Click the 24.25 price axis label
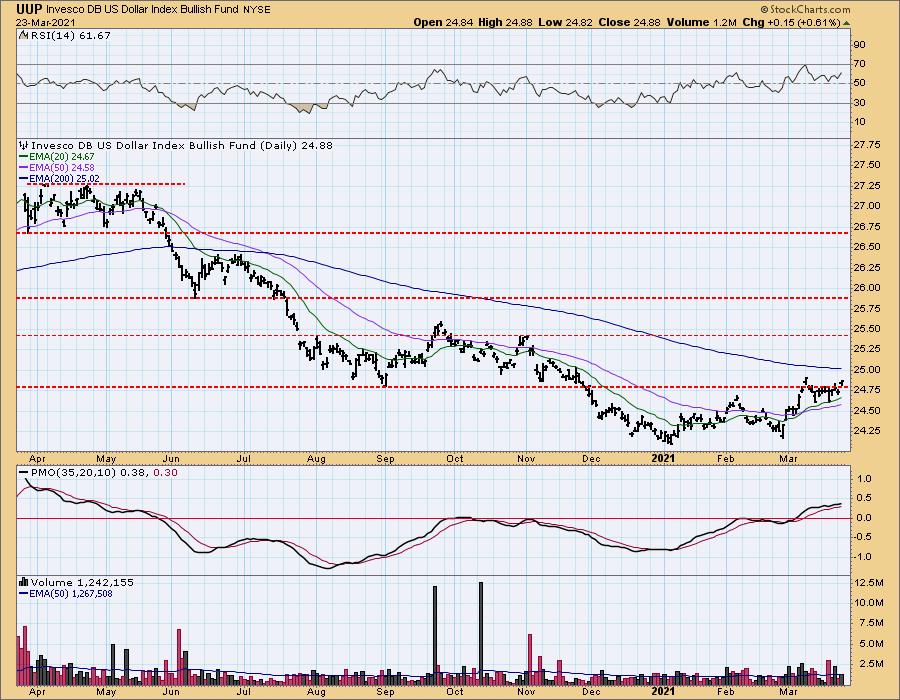This screenshot has width=900, height=700. click(x=867, y=430)
